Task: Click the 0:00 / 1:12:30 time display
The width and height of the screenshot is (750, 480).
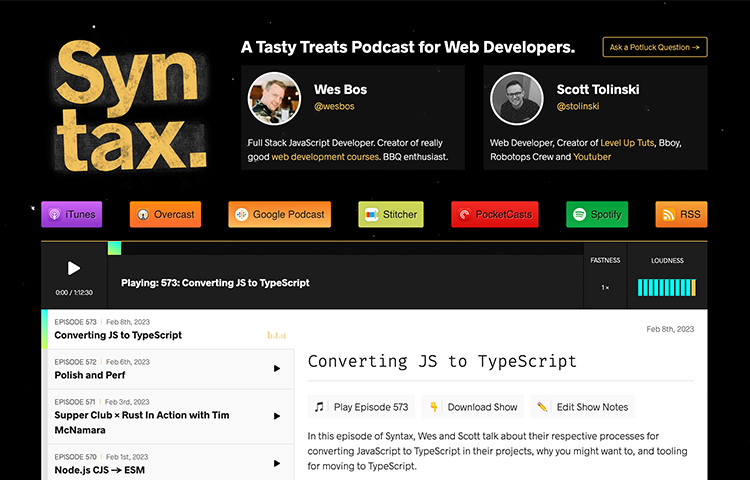Action: (x=74, y=292)
